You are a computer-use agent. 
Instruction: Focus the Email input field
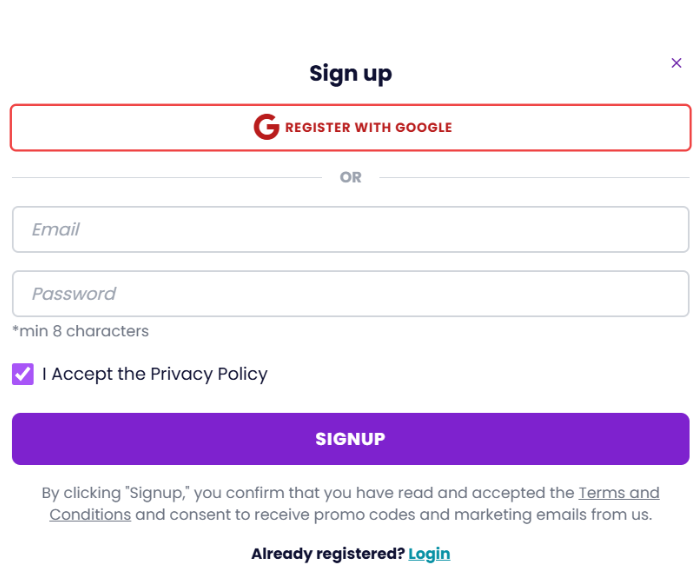[350, 229]
